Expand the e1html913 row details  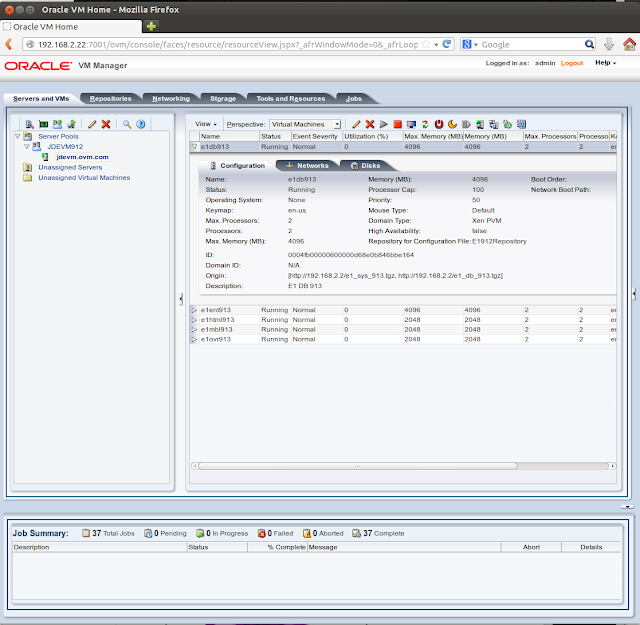tap(194, 320)
